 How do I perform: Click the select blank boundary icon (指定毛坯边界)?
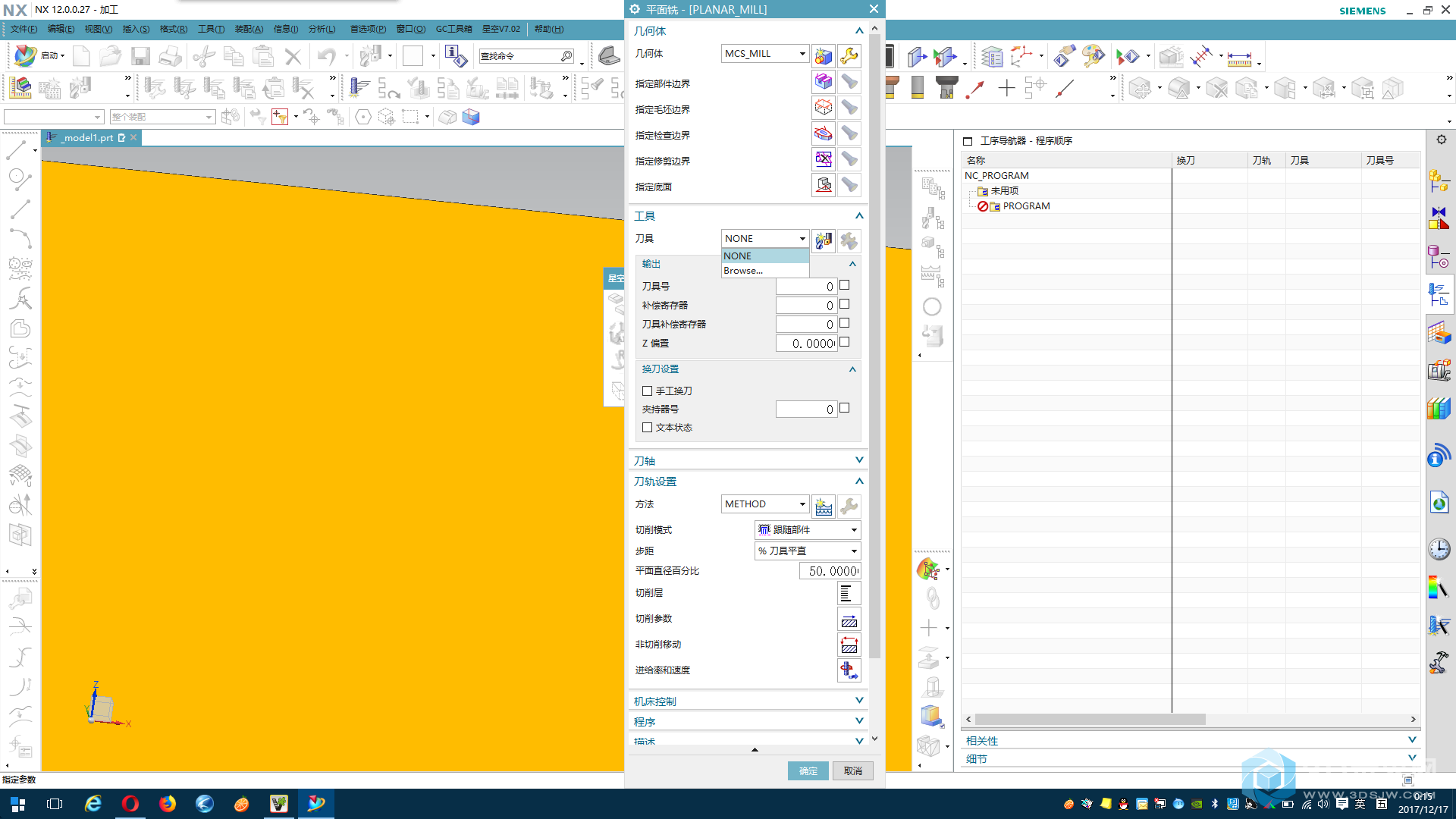click(824, 108)
